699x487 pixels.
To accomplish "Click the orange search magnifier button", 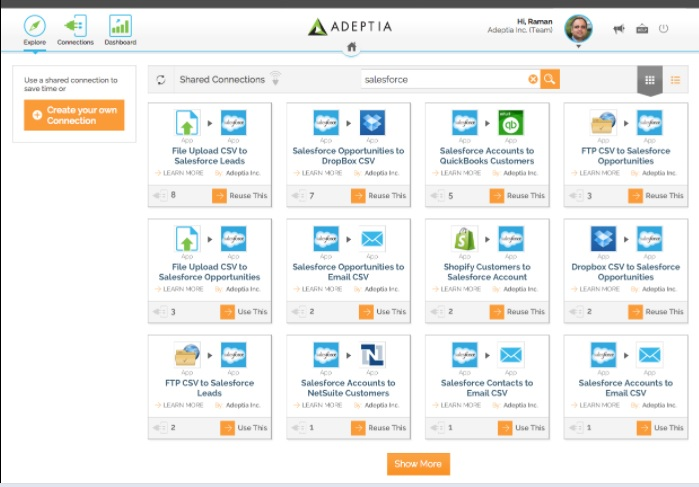I will (550, 79).
